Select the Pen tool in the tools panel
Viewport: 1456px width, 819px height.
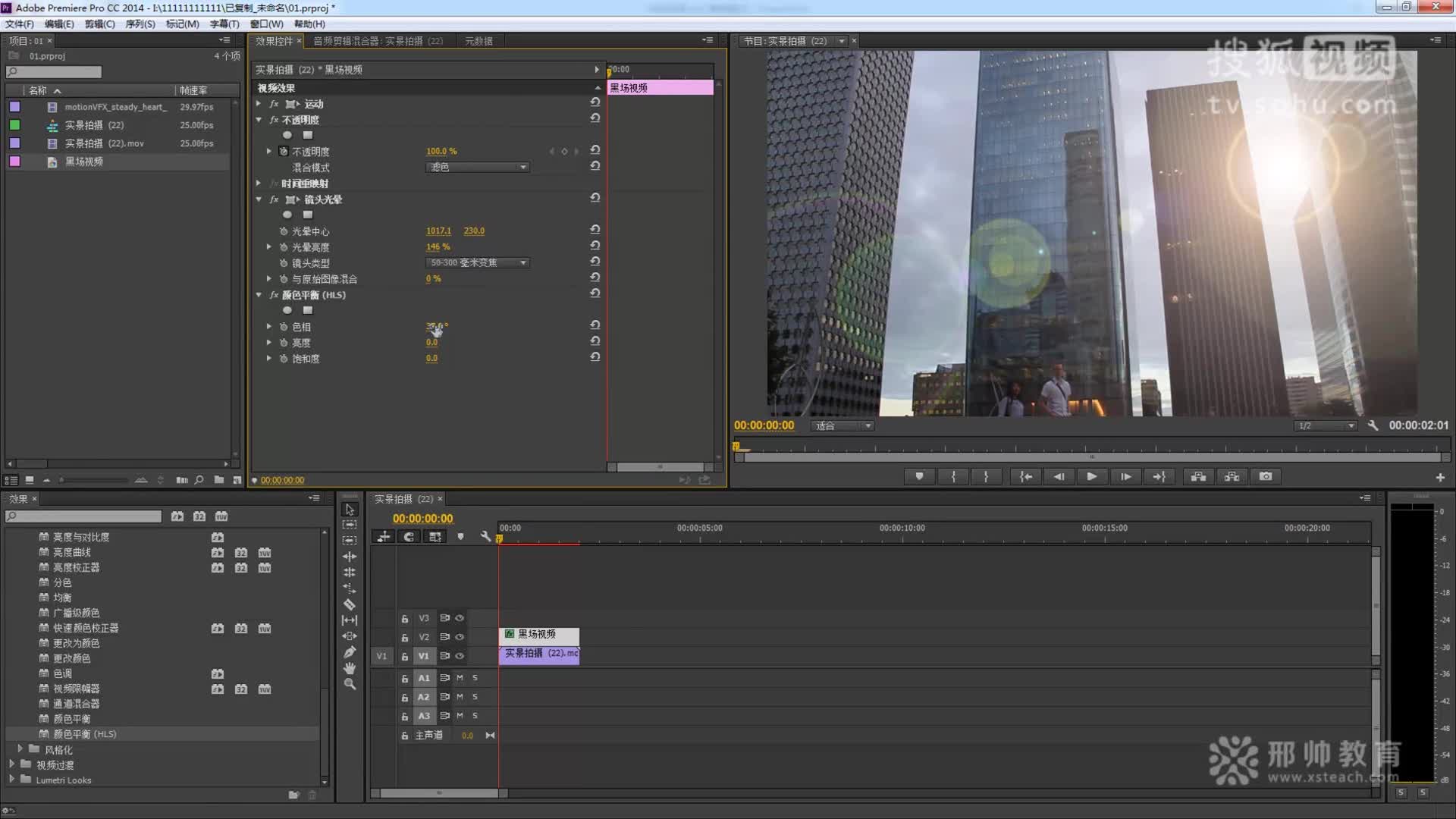350,651
